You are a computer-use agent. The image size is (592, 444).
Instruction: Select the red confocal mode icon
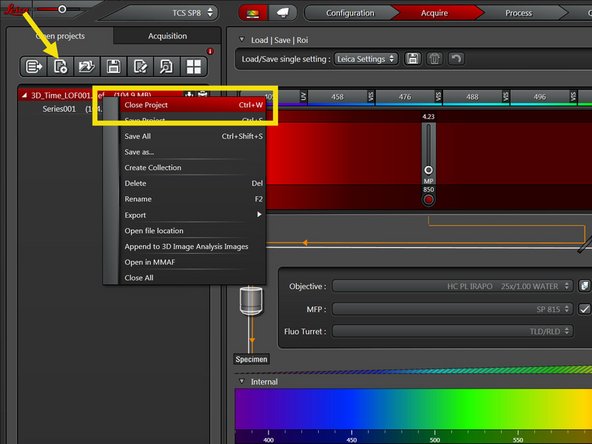click(x=253, y=13)
